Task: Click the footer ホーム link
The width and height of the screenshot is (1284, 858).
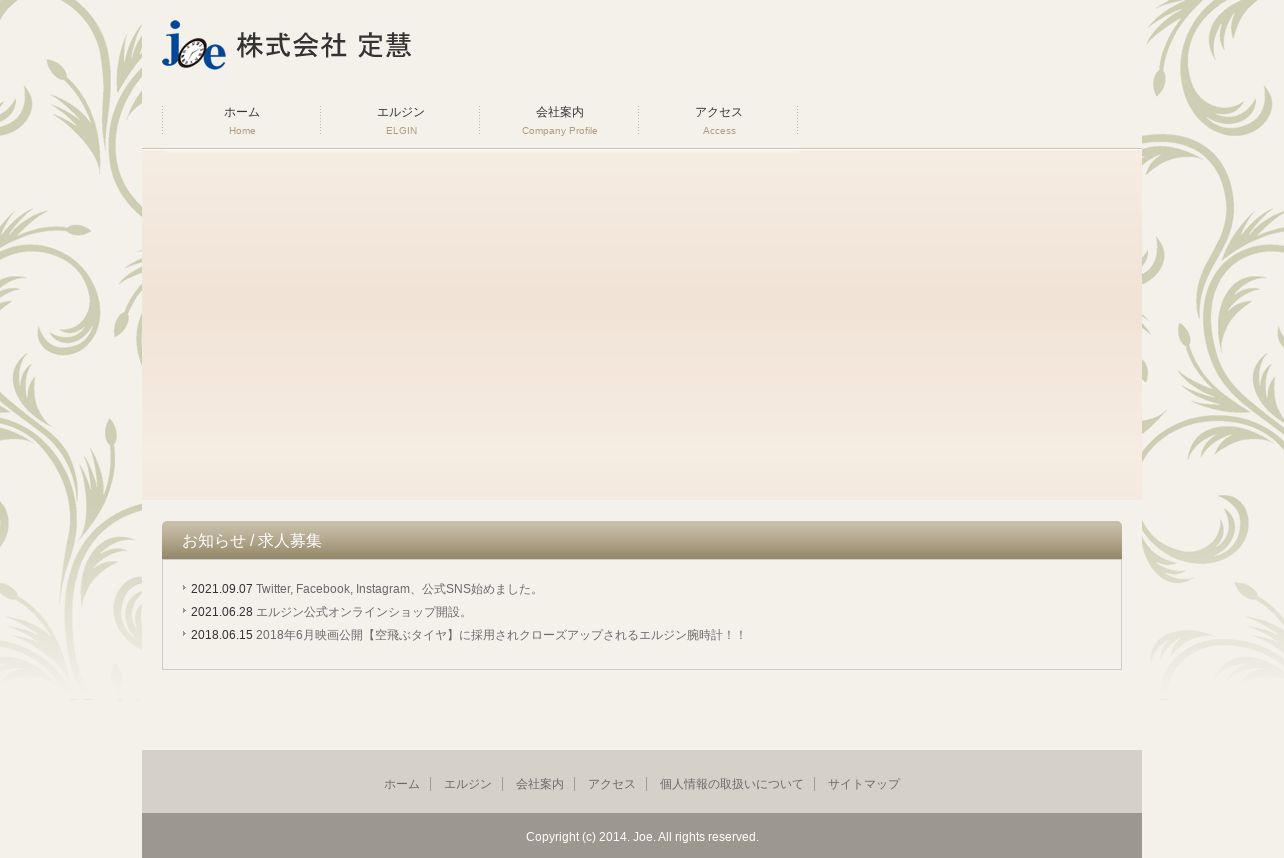Action: tap(402, 784)
